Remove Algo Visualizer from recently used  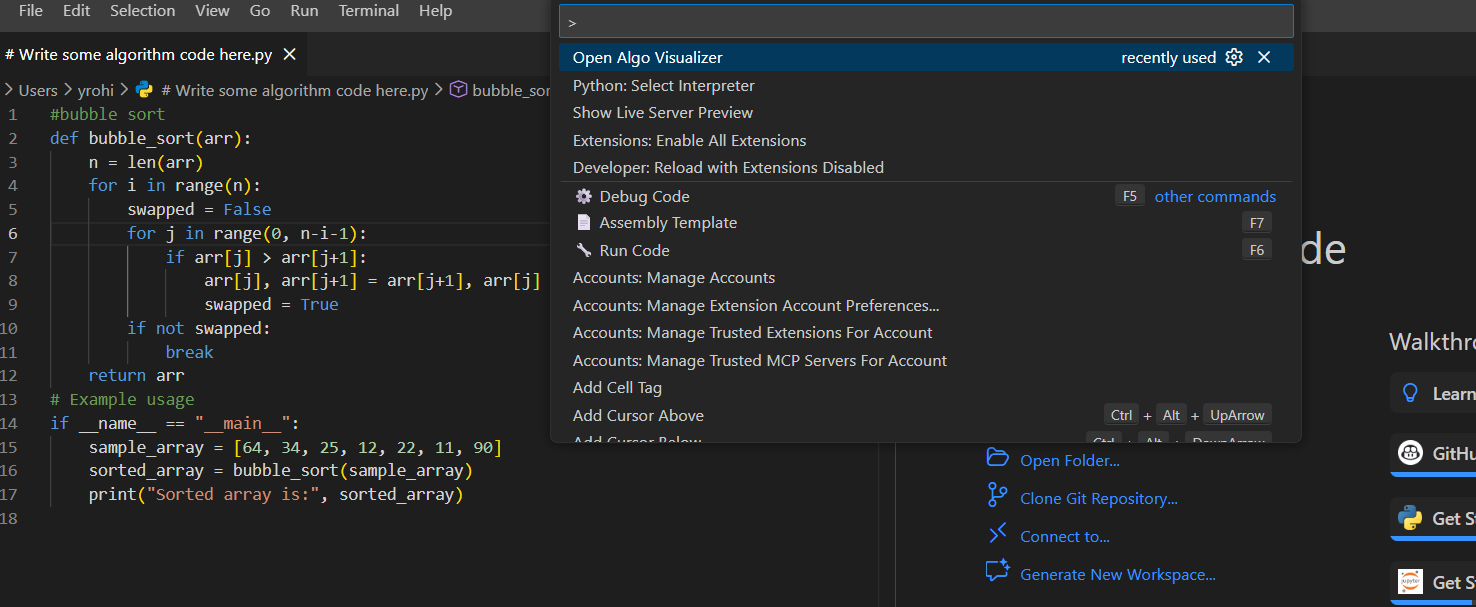click(x=1264, y=58)
